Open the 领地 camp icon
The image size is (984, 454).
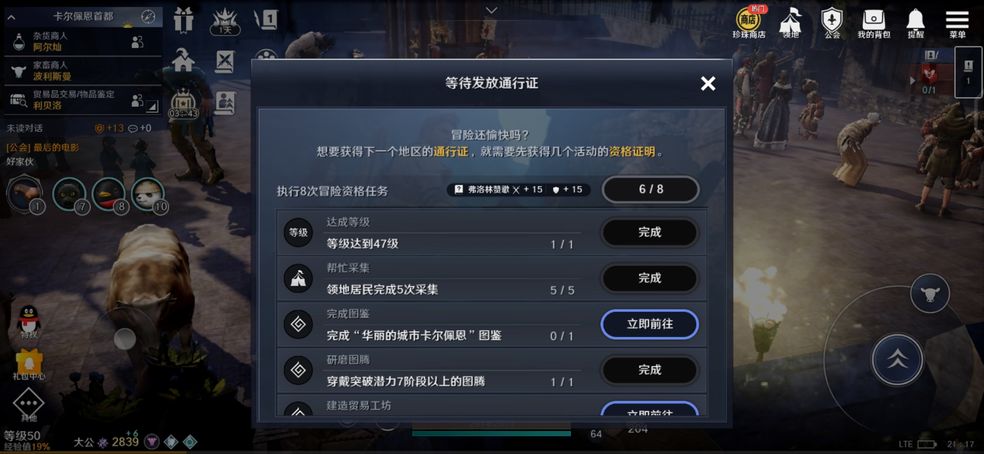pyautogui.click(x=791, y=23)
